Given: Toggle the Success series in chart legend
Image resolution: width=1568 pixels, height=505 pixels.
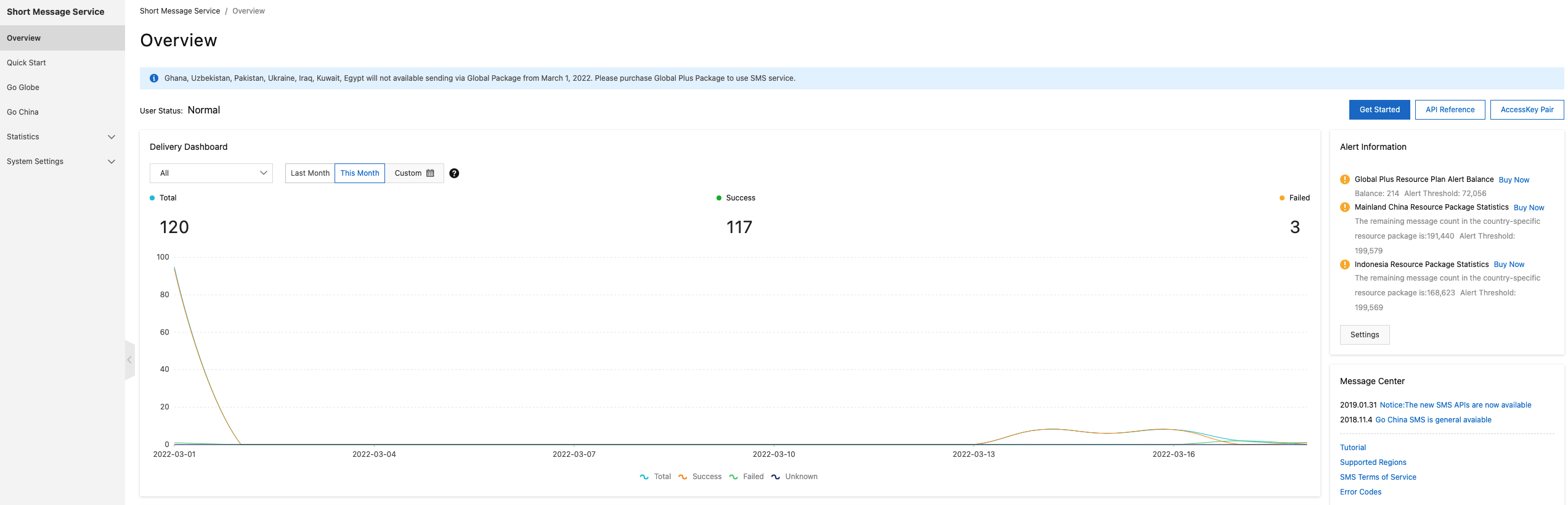Looking at the screenshot, I should [x=700, y=477].
